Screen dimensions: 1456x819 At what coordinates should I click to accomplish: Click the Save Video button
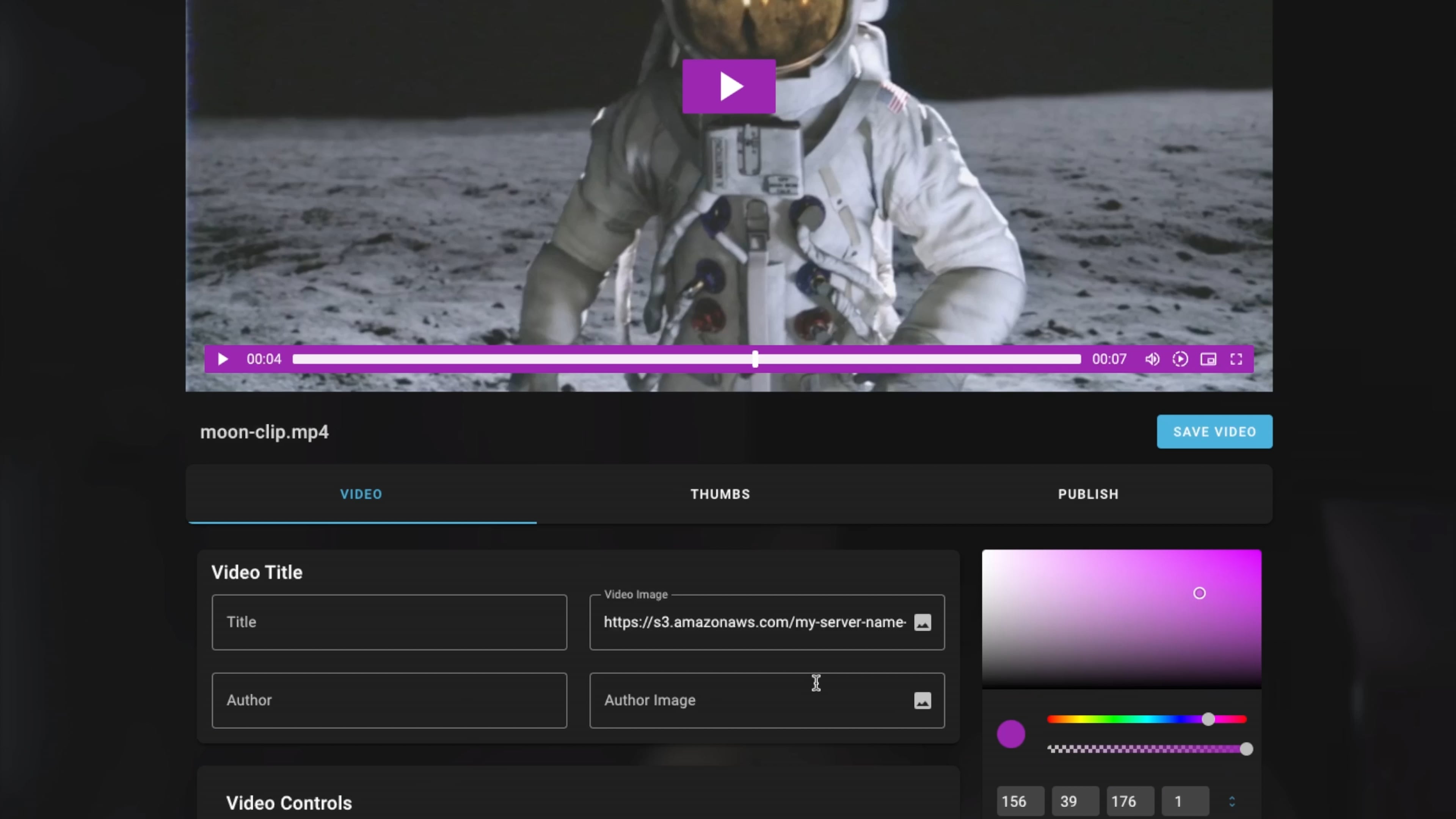pyautogui.click(x=1214, y=432)
